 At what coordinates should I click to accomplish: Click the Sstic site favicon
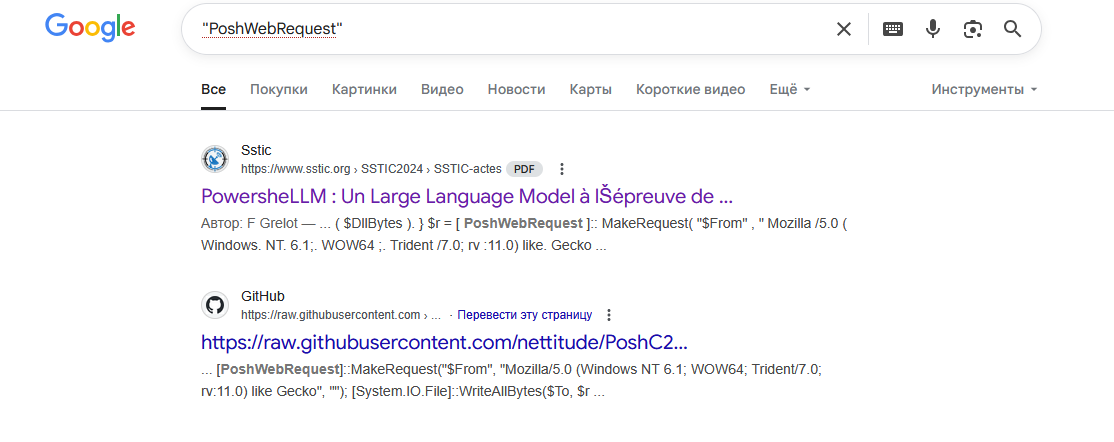tap(215, 159)
